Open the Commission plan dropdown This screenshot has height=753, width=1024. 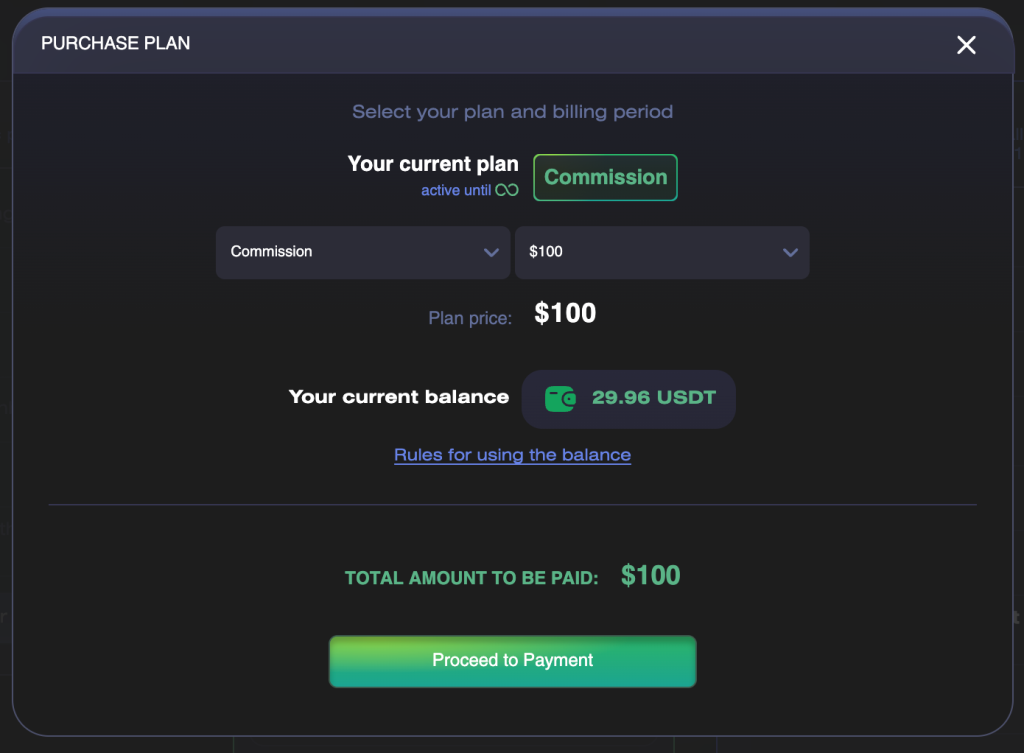(x=363, y=253)
